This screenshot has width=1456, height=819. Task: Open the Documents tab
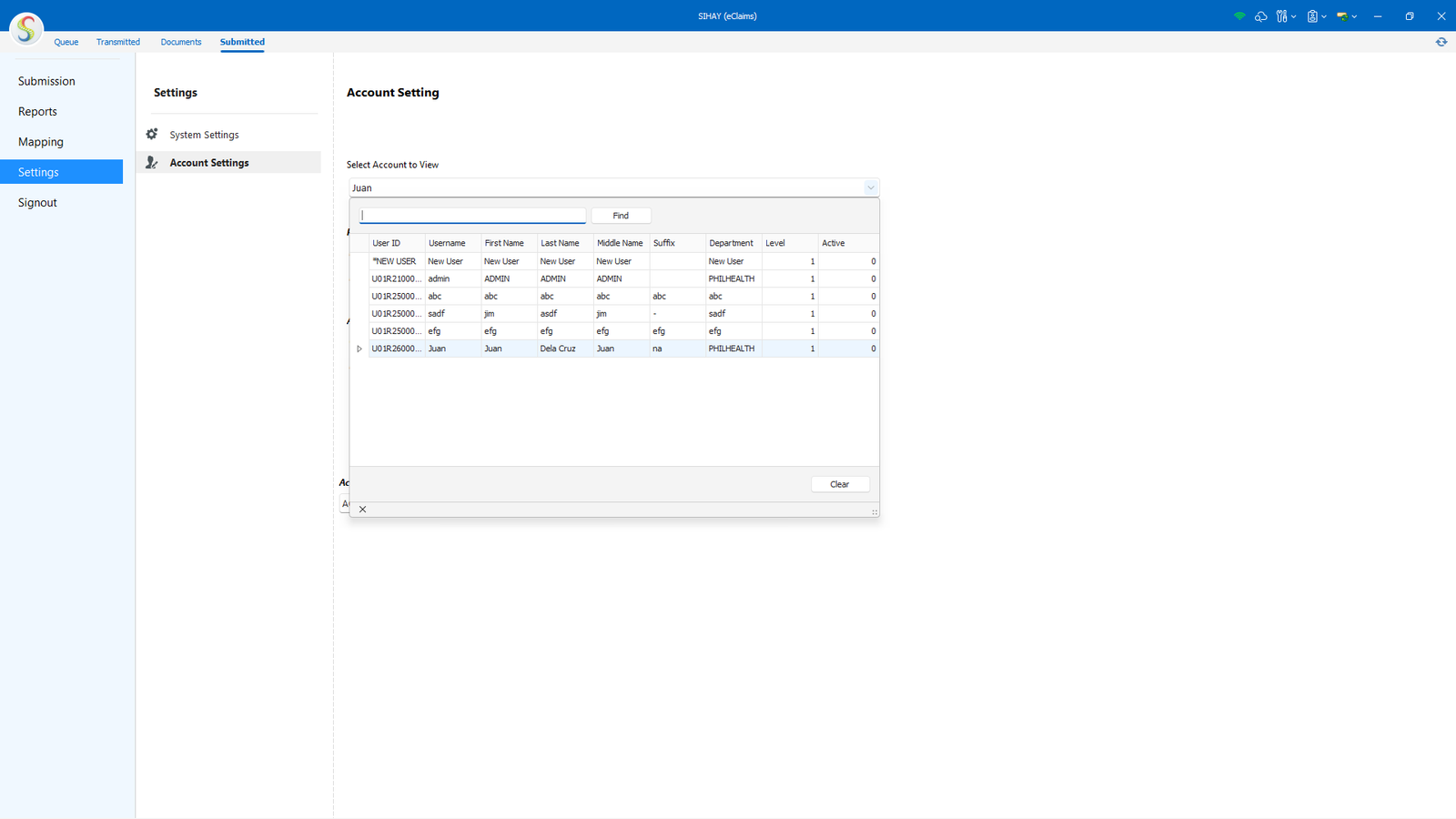coord(181,42)
